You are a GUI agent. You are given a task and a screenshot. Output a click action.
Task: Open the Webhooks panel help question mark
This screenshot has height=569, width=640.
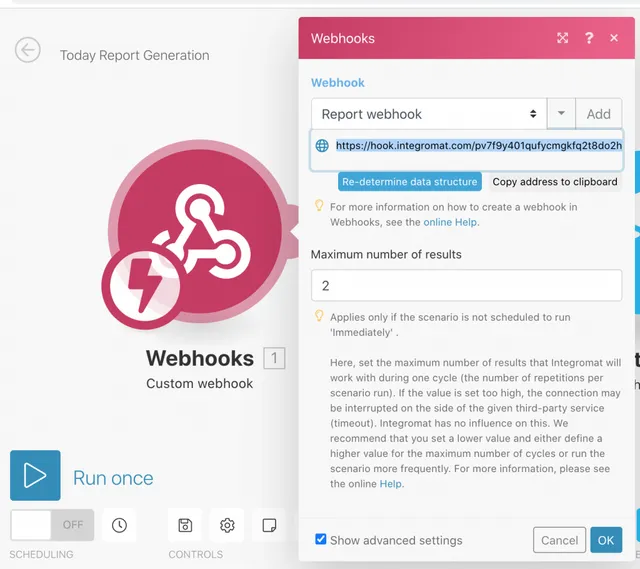point(589,38)
